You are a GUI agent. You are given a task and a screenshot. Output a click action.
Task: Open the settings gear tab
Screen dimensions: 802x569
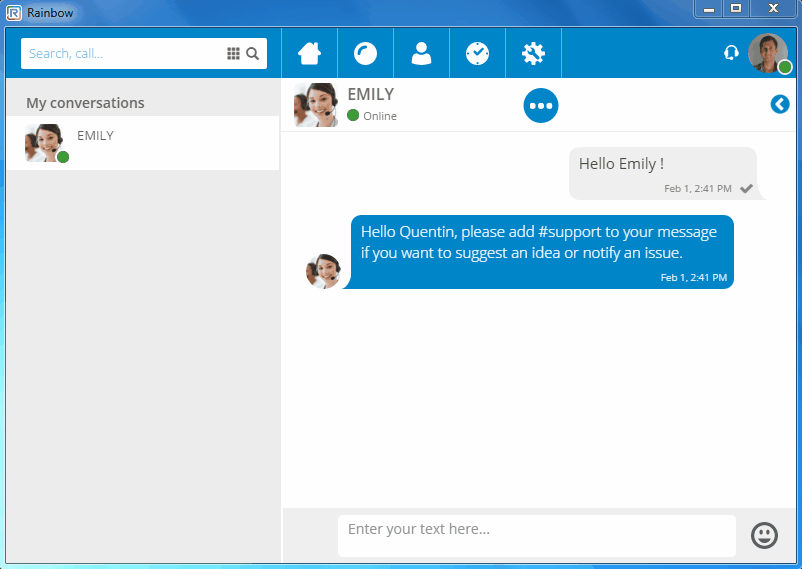click(533, 53)
